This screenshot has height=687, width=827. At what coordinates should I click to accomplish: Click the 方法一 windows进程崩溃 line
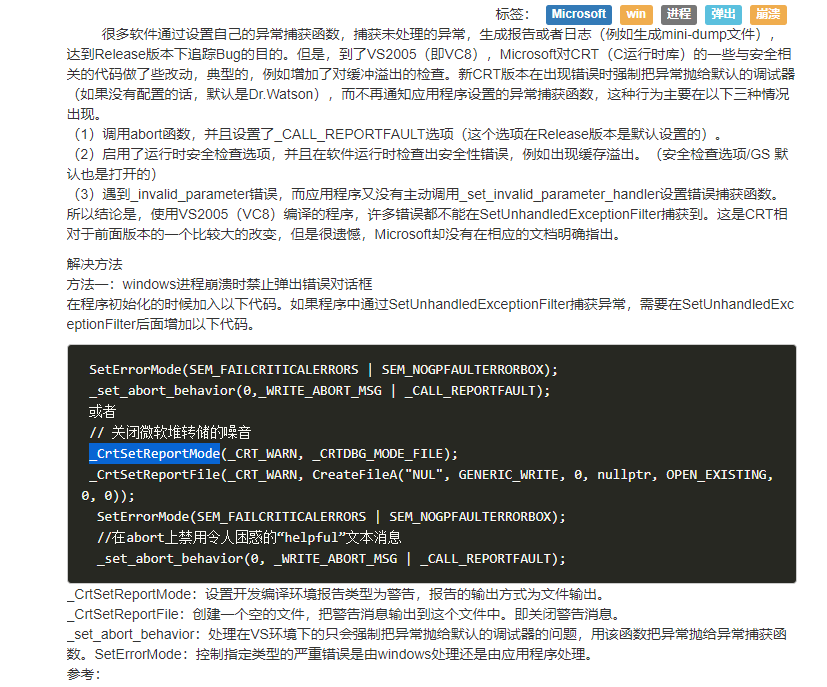(x=219, y=284)
